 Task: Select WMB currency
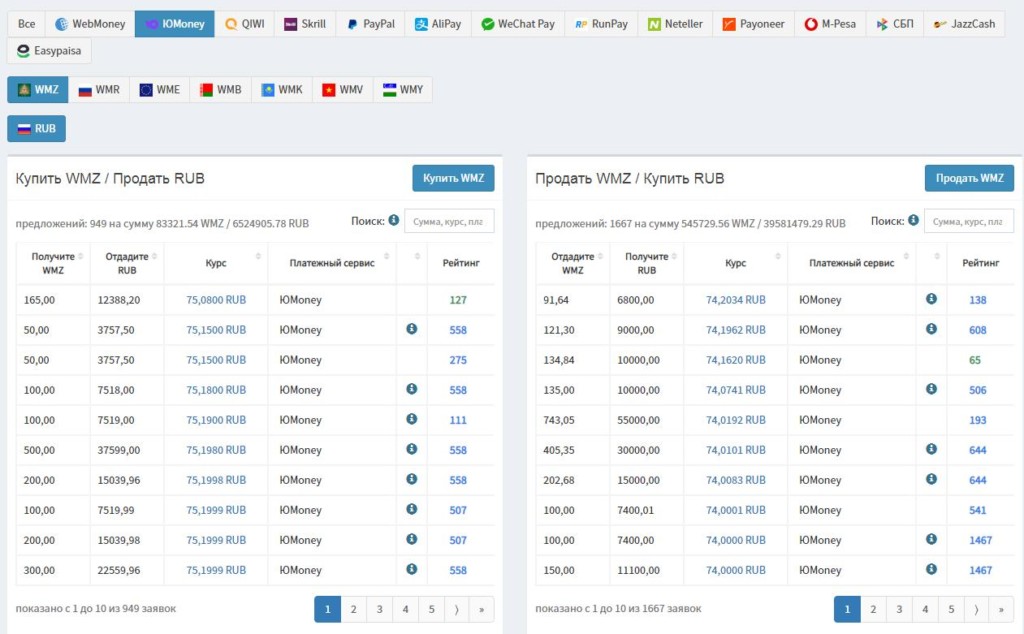tap(220, 89)
